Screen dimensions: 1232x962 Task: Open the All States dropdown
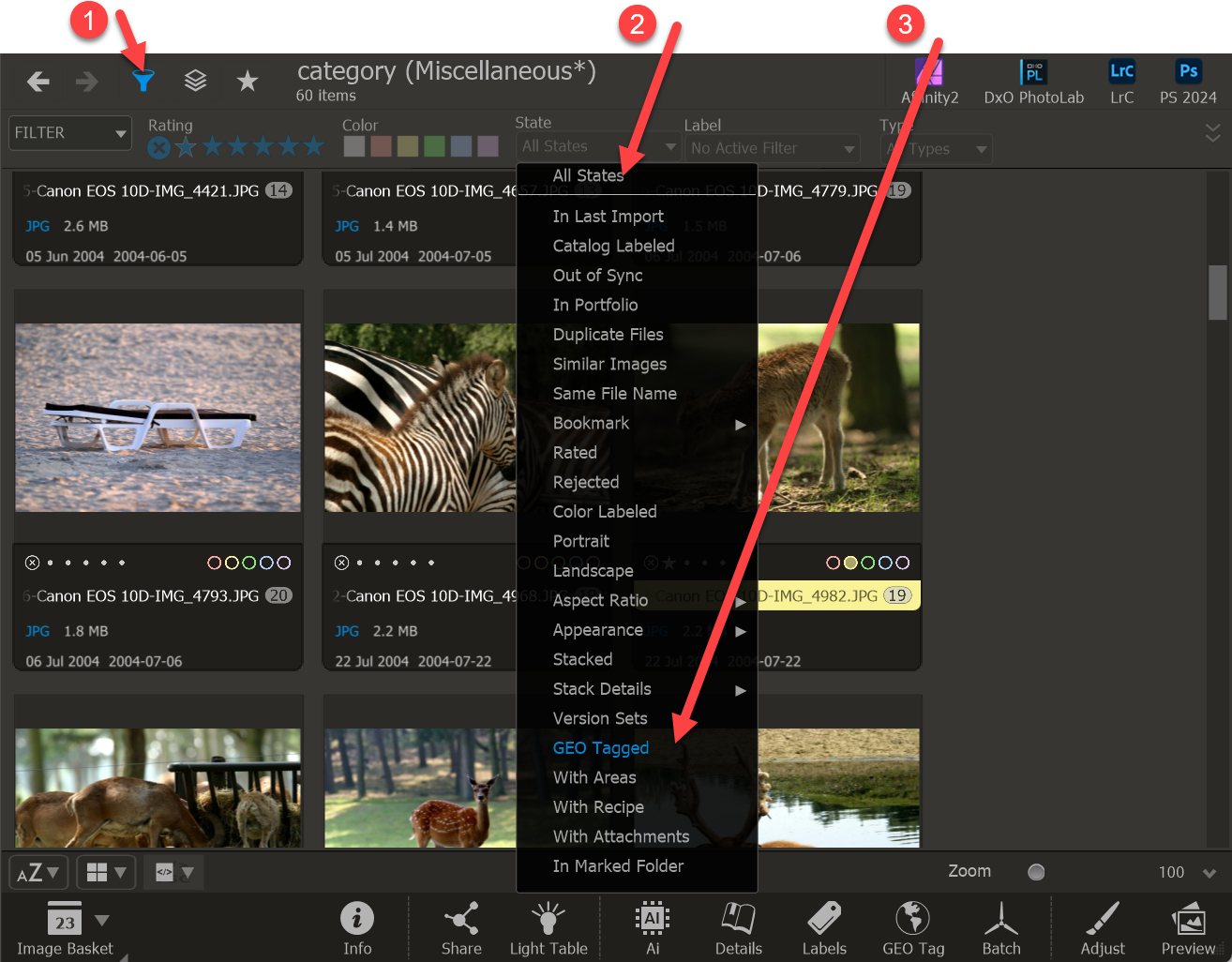pyautogui.click(x=598, y=146)
